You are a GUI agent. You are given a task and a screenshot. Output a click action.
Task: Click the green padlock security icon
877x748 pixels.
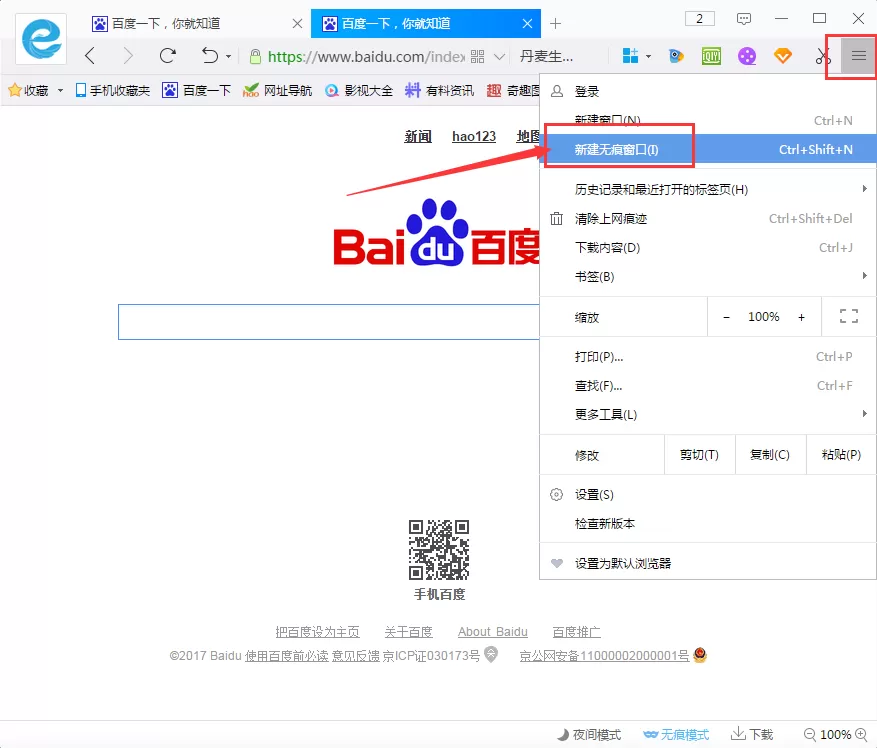click(x=255, y=57)
